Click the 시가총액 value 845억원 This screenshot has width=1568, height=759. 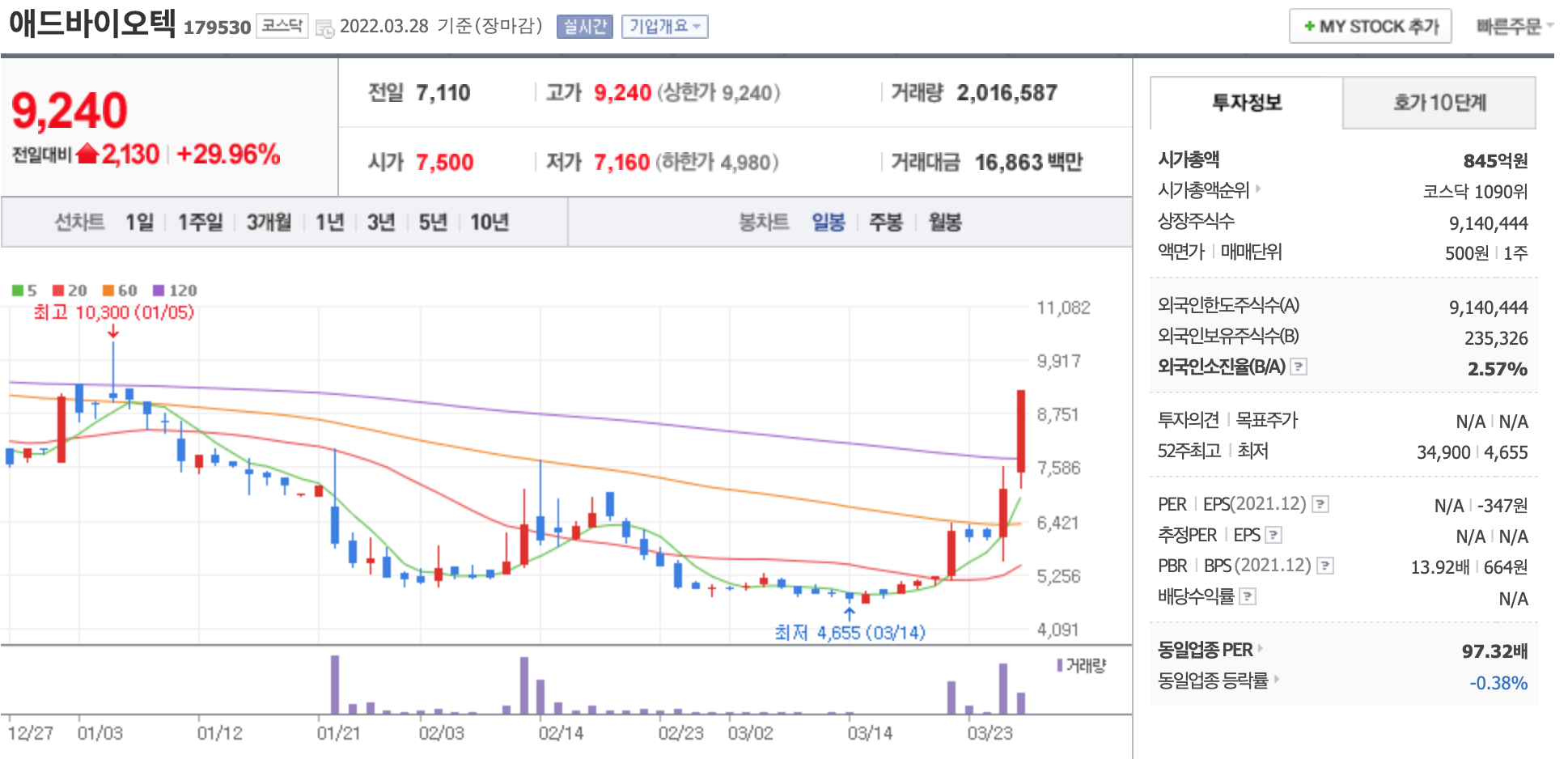[x=1495, y=160]
